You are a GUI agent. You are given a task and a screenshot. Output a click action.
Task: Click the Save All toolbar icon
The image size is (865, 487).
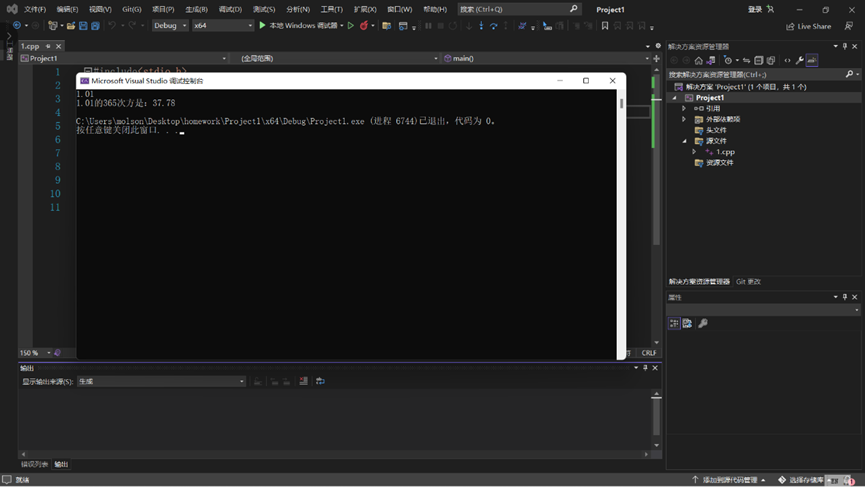(x=95, y=25)
